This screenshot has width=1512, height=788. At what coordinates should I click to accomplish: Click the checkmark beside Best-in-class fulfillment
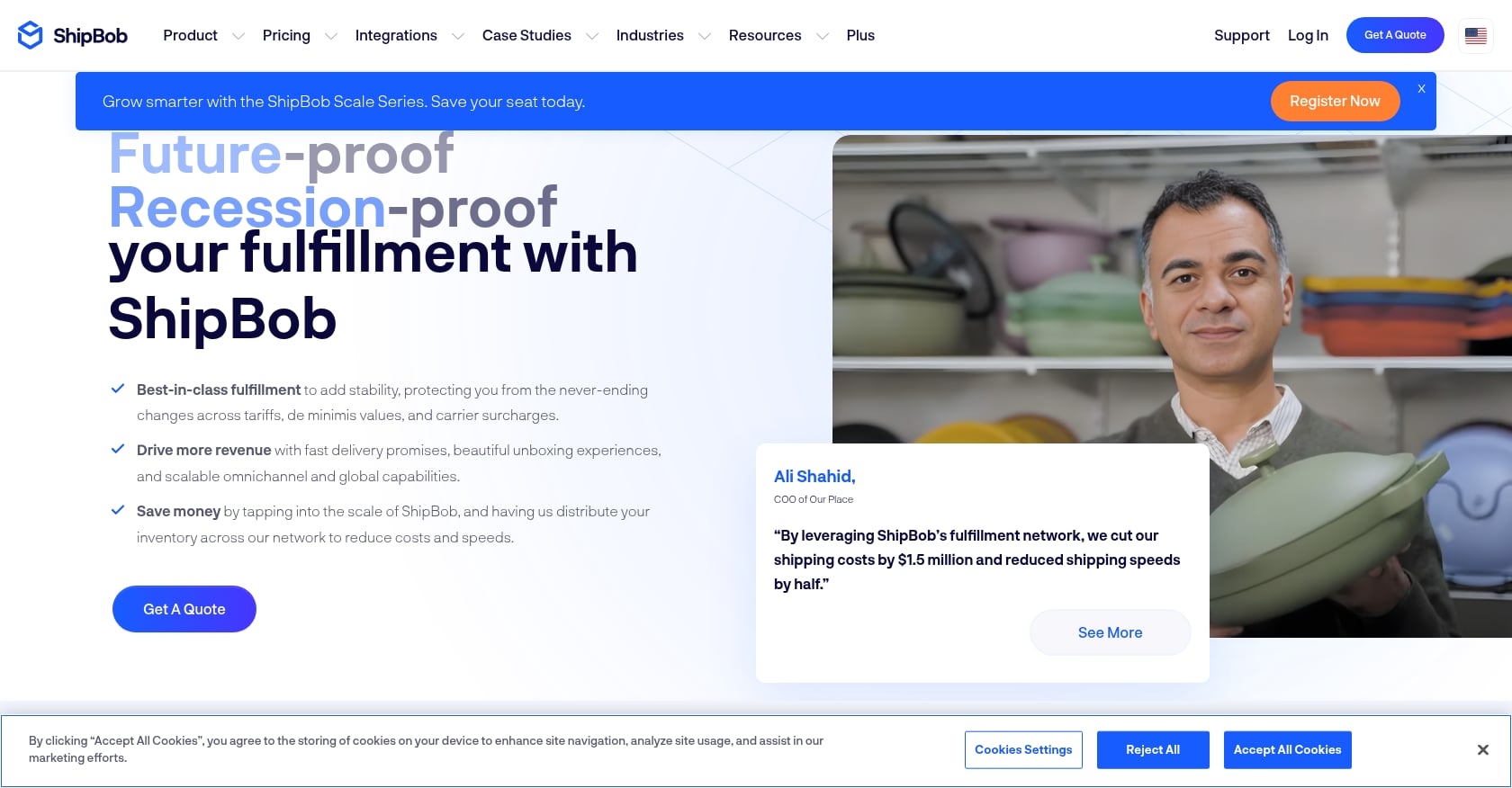(x=117, y=389)
